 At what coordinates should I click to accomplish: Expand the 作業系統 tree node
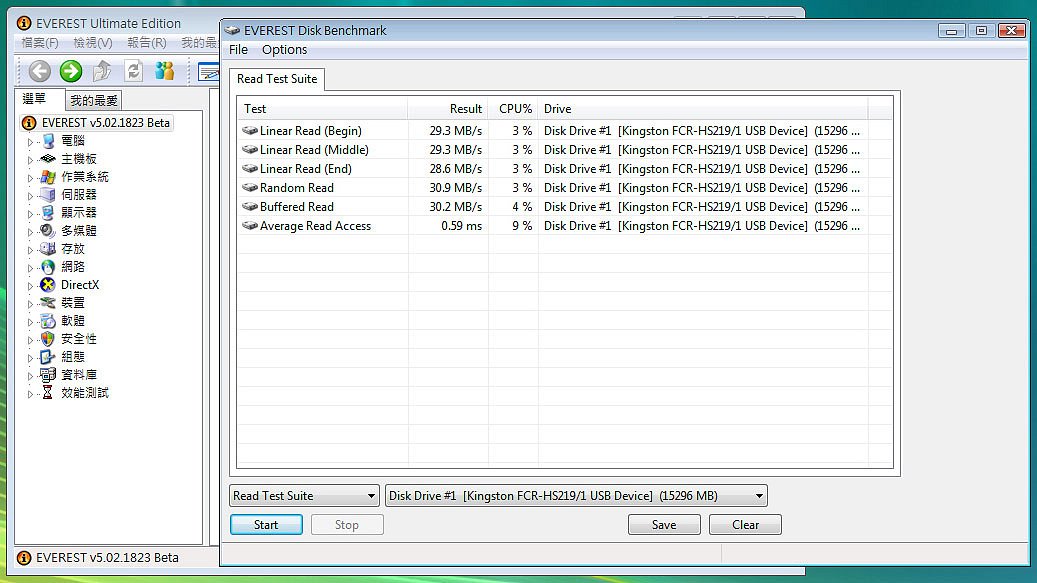(x=30, y=178)
